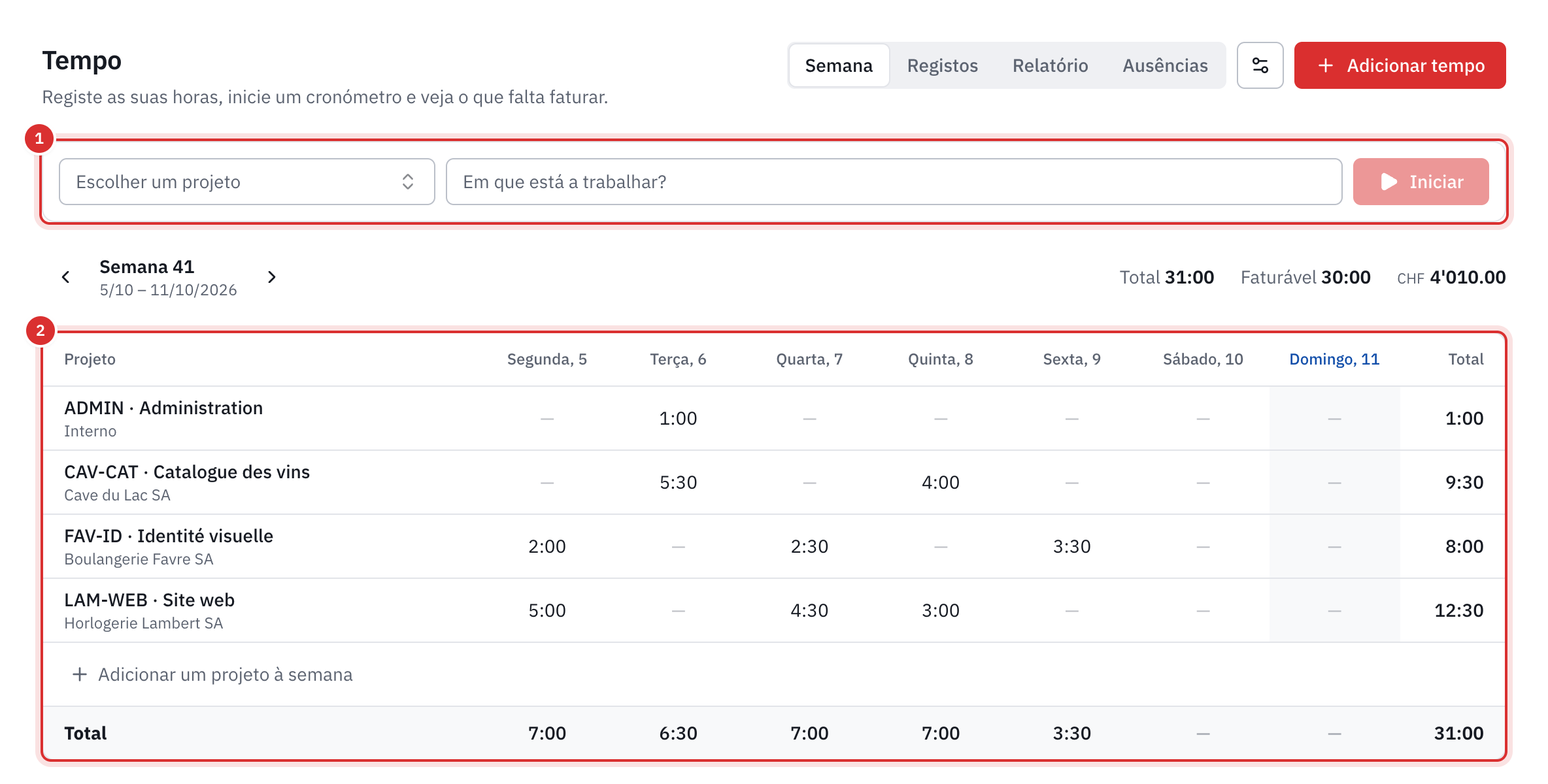This screenshot has width=1548, height=784.
Task: Edit FAV-ID Quarta 2:30 cell
Action: pos(809,546)
